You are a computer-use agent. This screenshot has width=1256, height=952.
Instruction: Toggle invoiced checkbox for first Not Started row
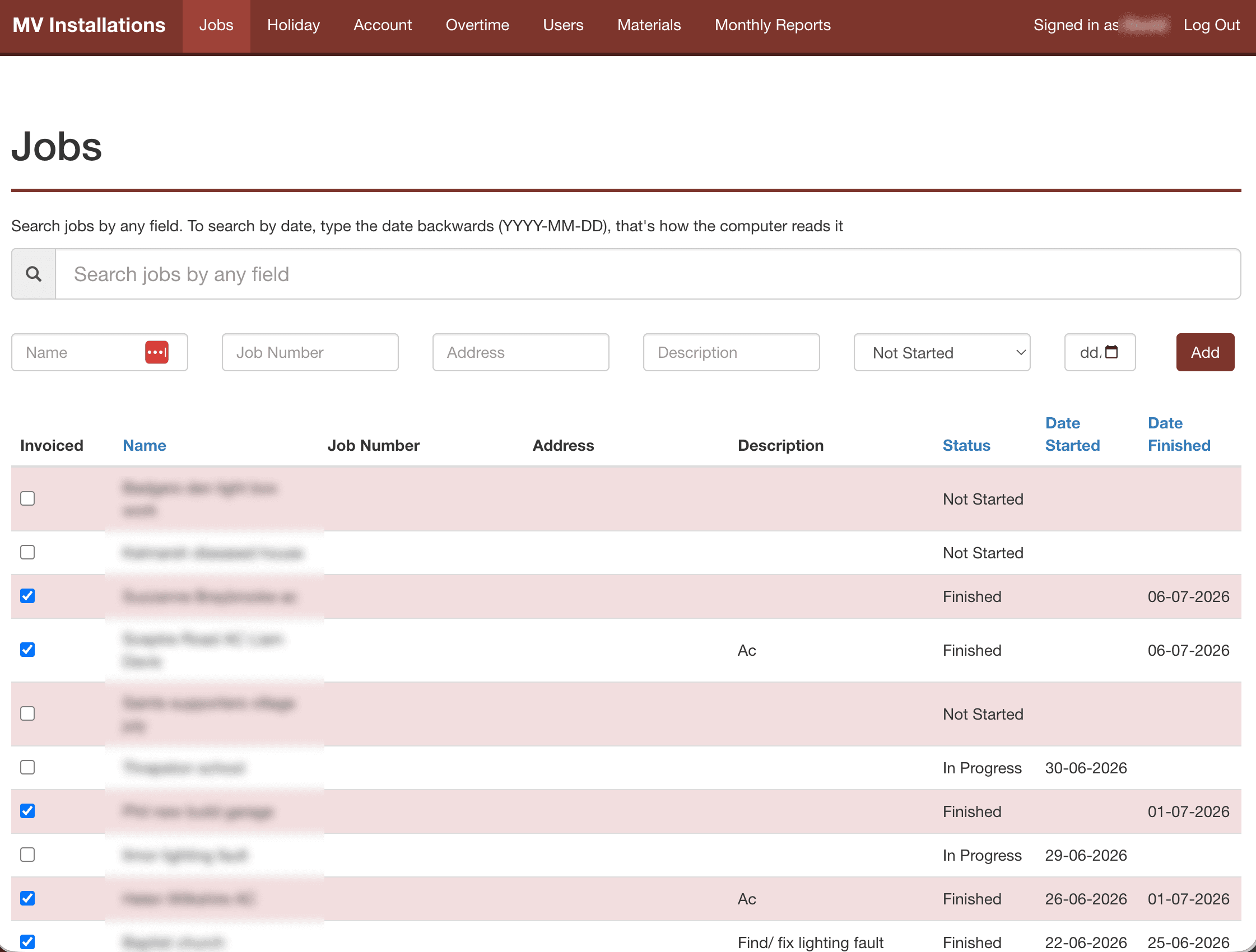coord(27,498)
